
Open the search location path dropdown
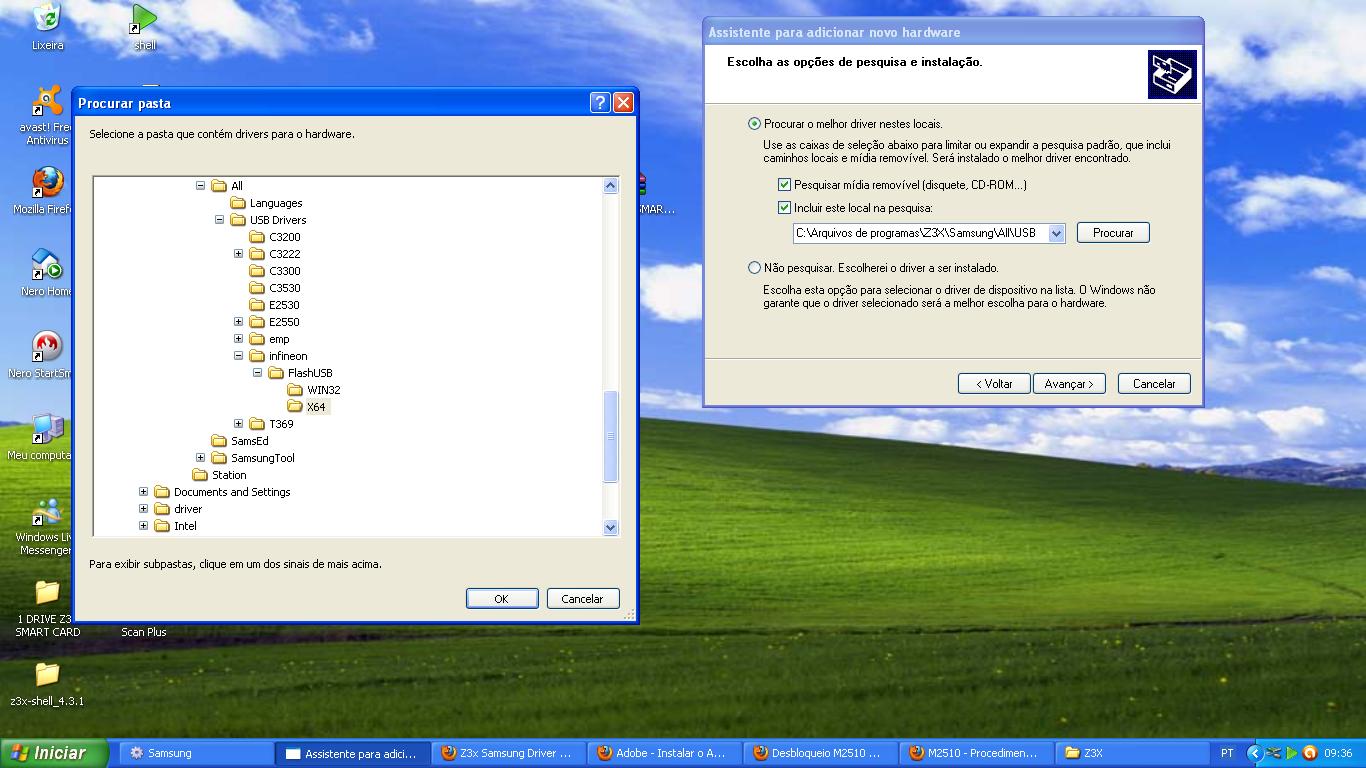(x=1056, y=233)
